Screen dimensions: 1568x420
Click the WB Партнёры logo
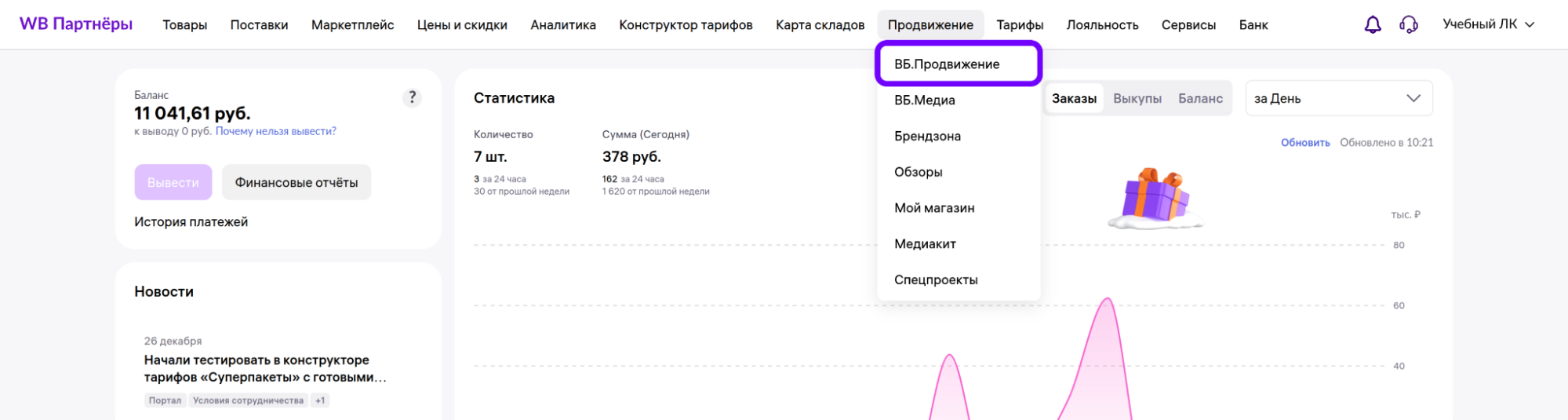76,24
